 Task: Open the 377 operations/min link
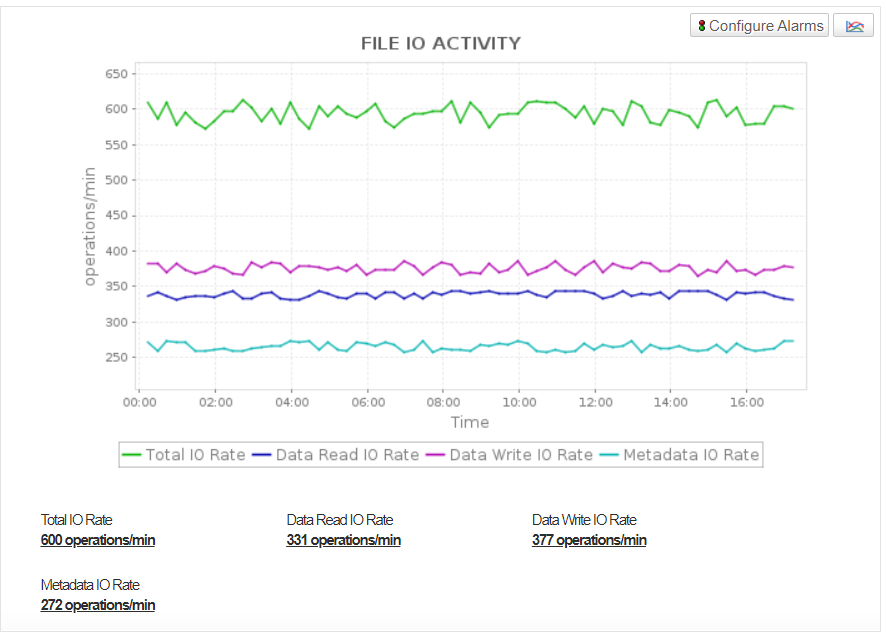coord(589,540)
